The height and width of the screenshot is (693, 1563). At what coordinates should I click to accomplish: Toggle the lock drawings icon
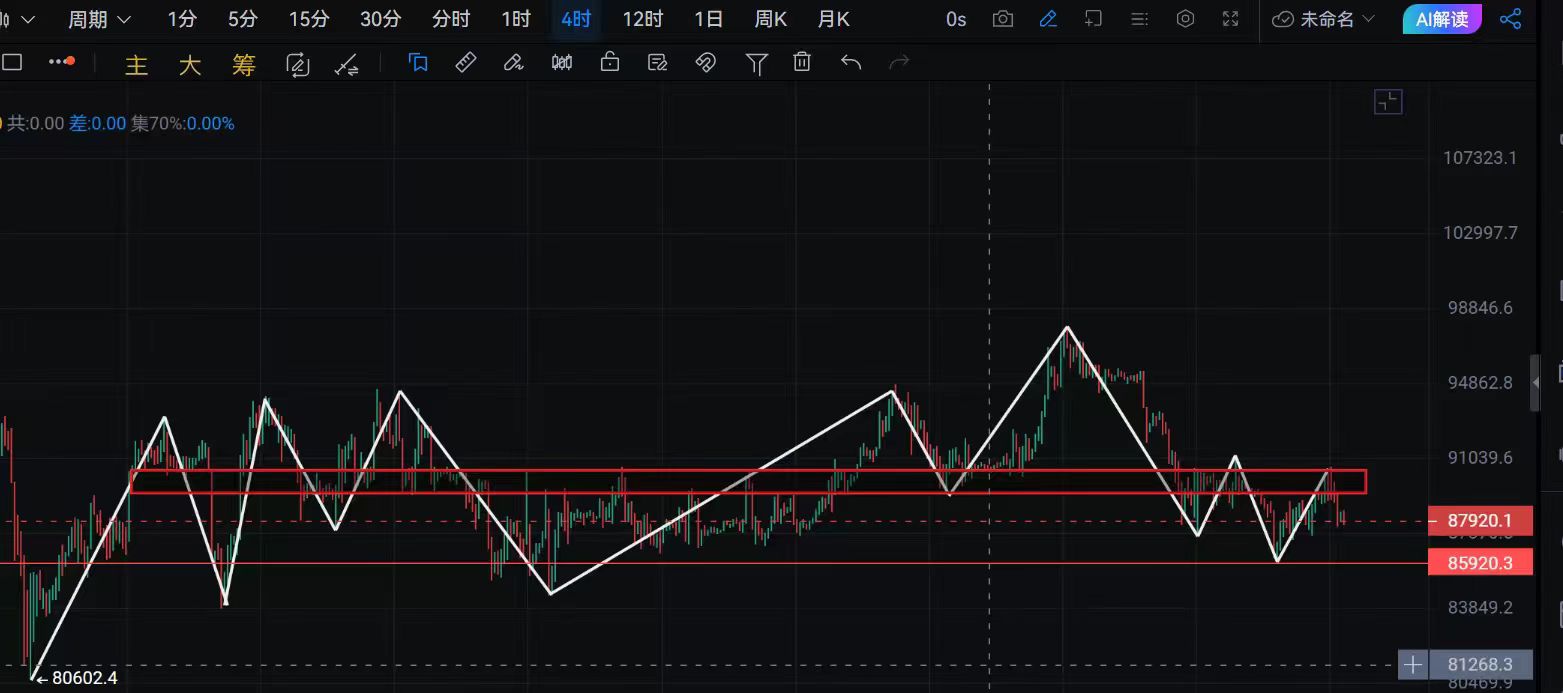tap(610, 63)
